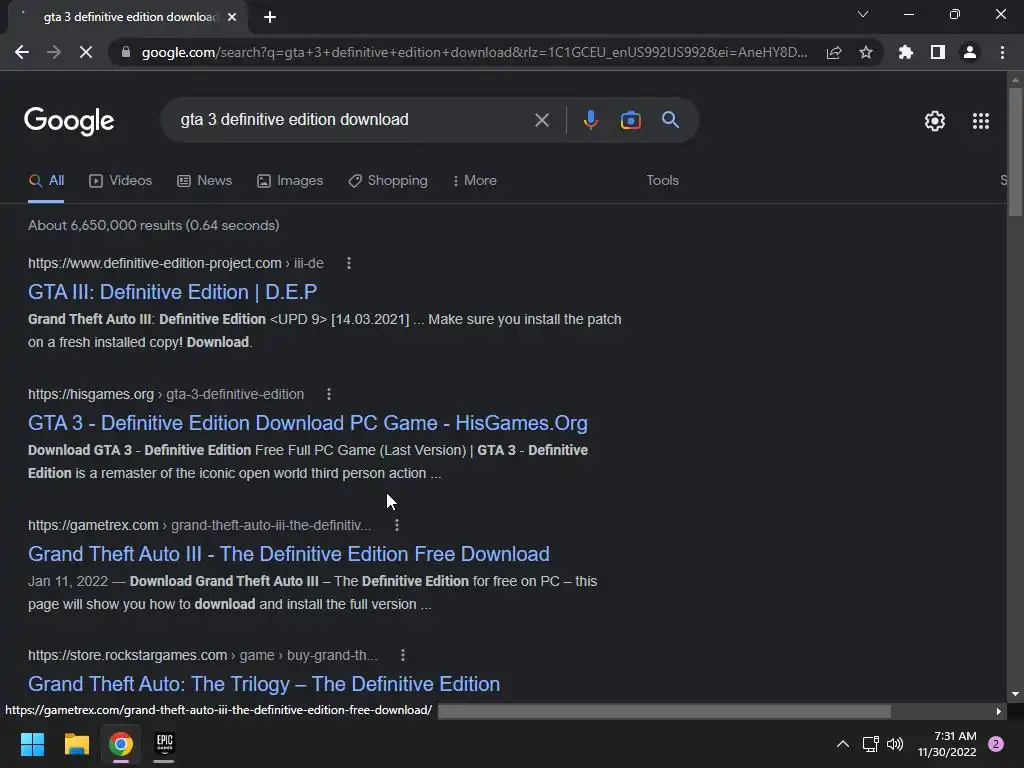Click the horizontal scrollbar right arrow
Viewport: 1024px width, 768px height.
click(999, 711)
